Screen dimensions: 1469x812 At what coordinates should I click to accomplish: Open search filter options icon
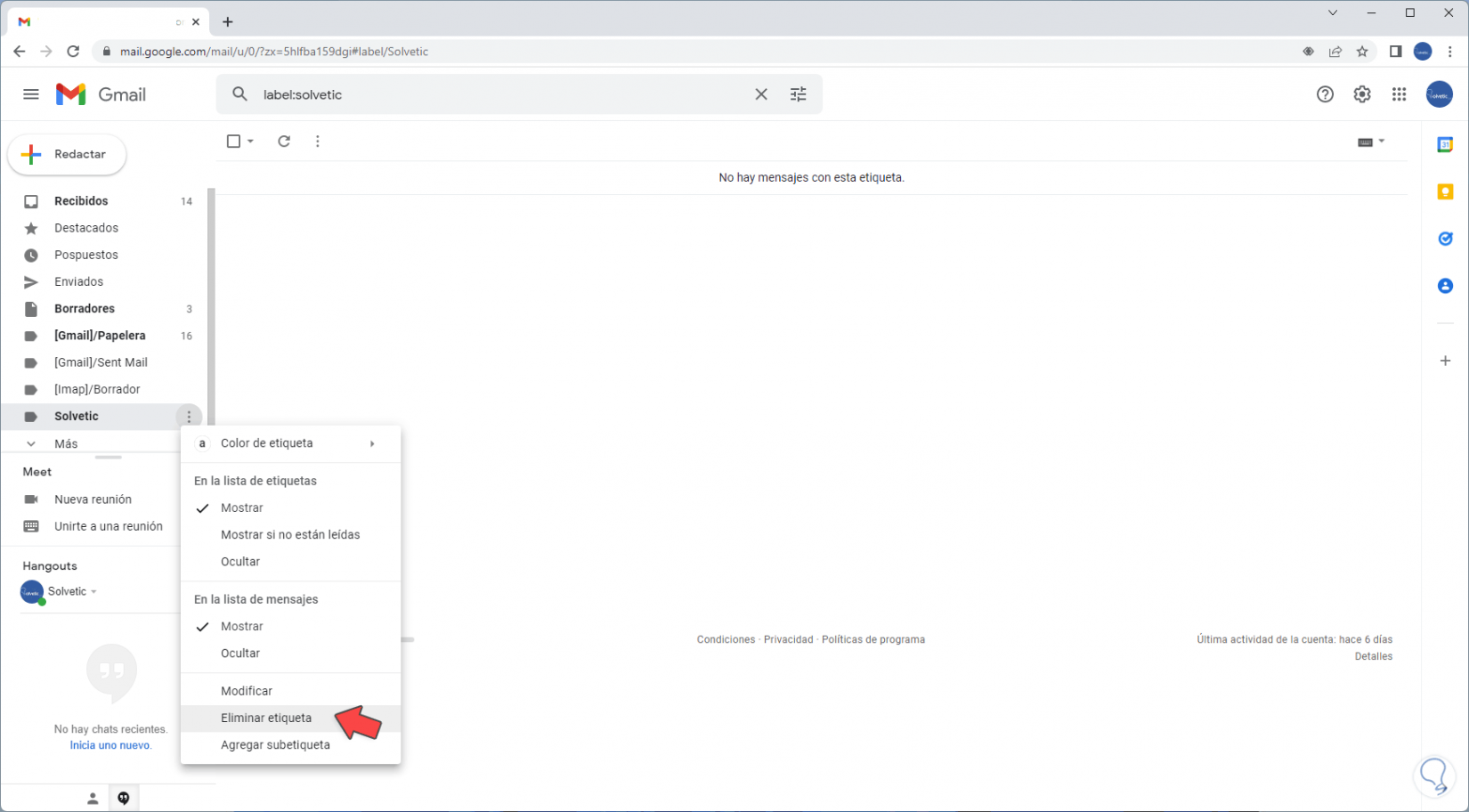point(799,94)
